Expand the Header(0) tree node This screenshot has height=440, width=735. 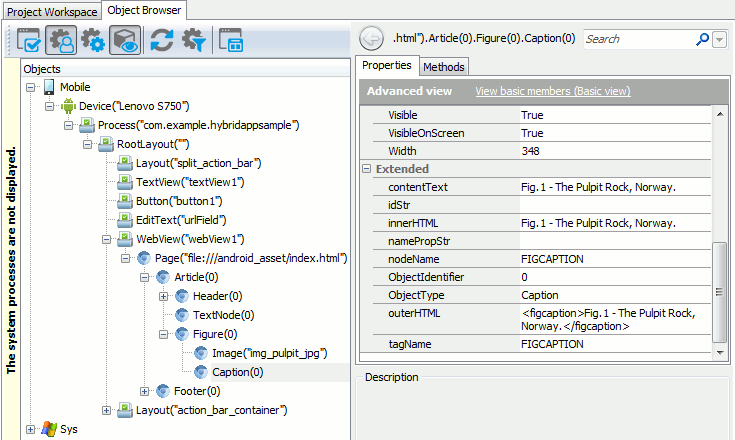[163, 296]
